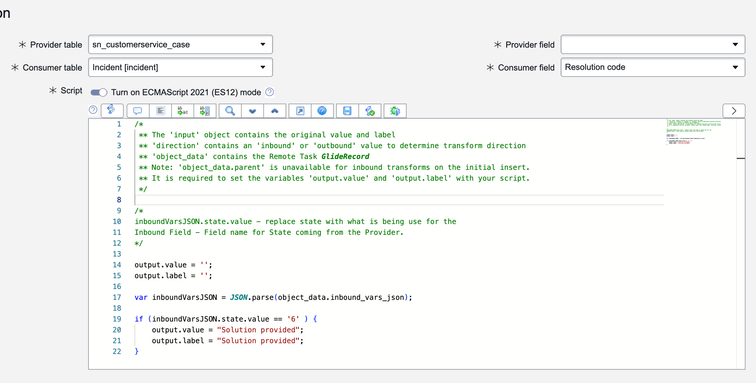Click the format code icon
Image resolution: width=756 pixels, height=383 pixels.
(x=161, y=111)
